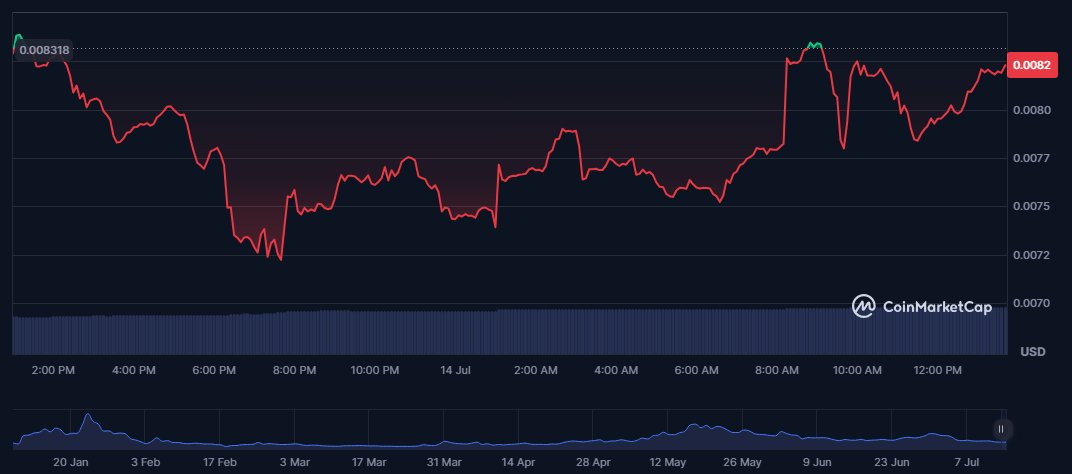
Task: Click the 4:00 AM time label
Action: pyautogui.click(x=616, y=370)
